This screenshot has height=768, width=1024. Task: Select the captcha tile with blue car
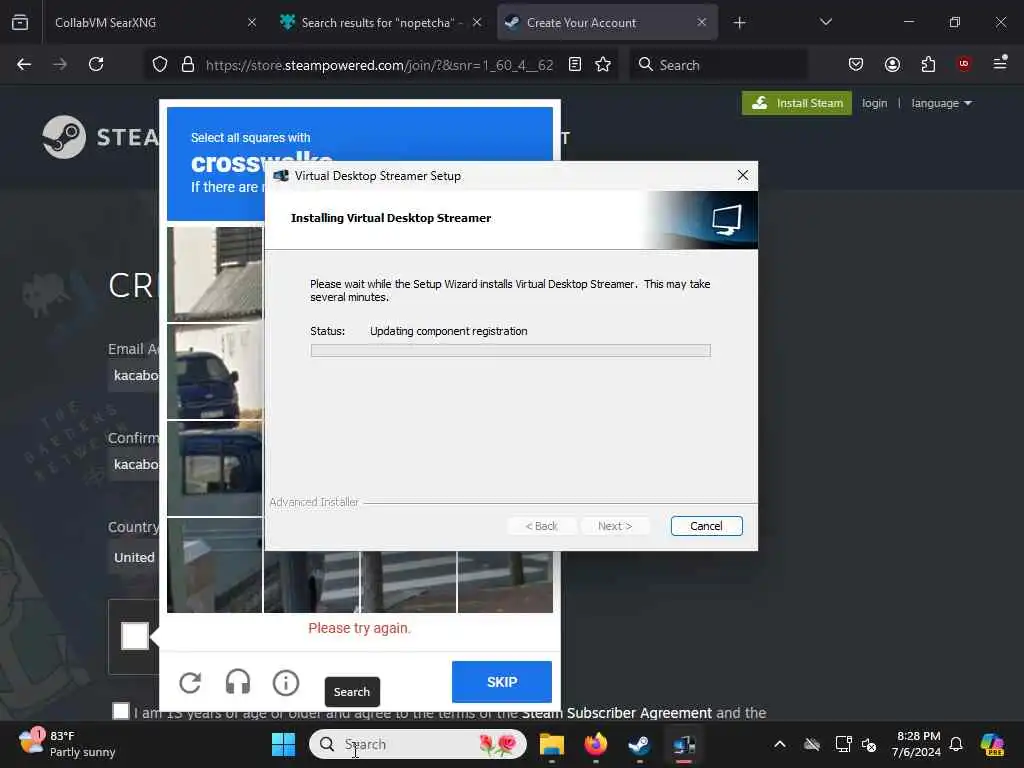215,372
